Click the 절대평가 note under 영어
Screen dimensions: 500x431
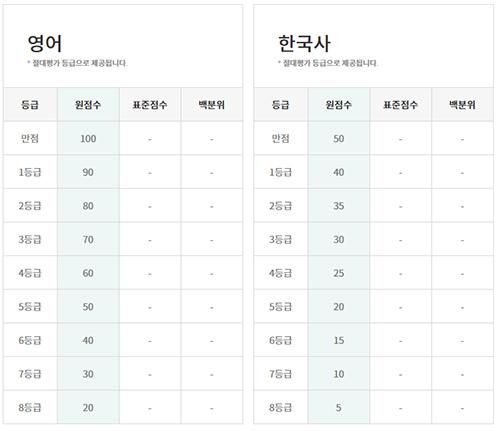click(x=77, y=63)
